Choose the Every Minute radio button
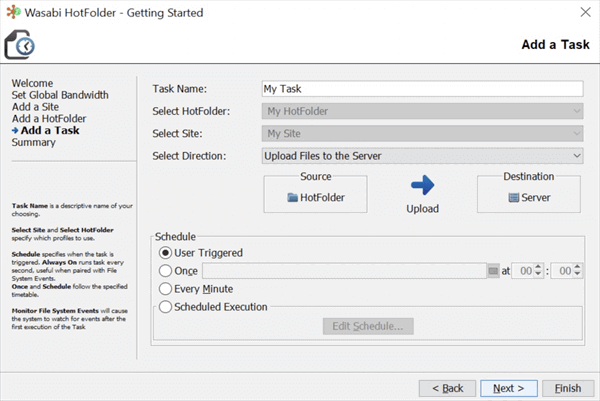 pos(166,289)
